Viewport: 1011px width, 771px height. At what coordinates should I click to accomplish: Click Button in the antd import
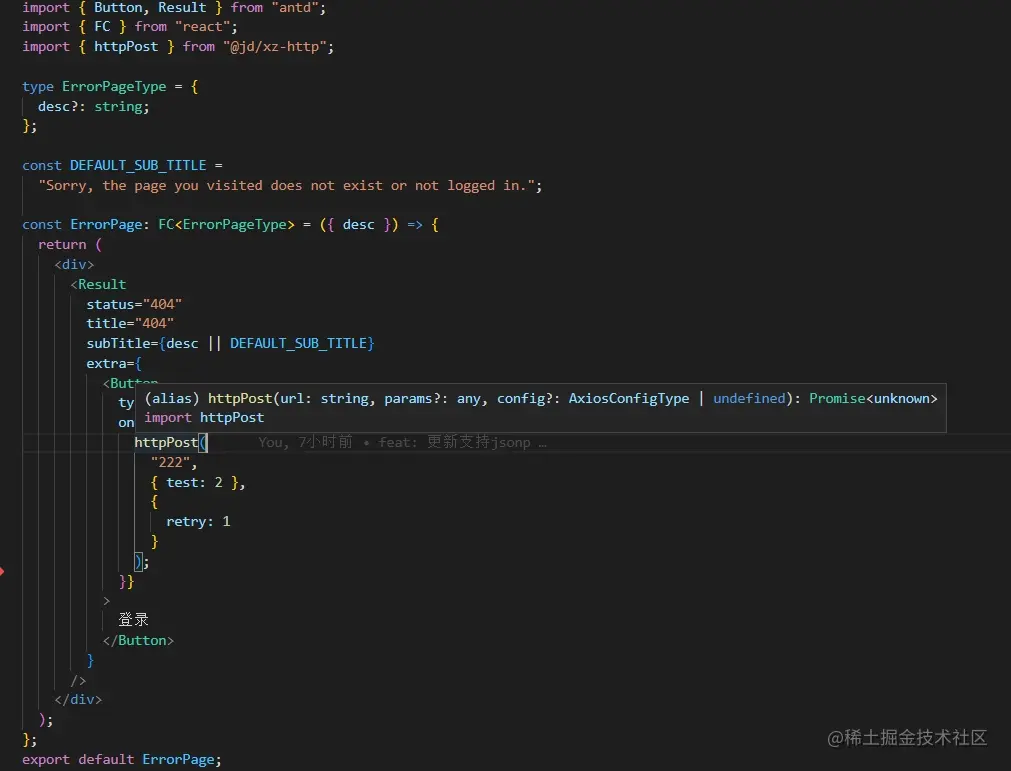(x=118, y=8)
